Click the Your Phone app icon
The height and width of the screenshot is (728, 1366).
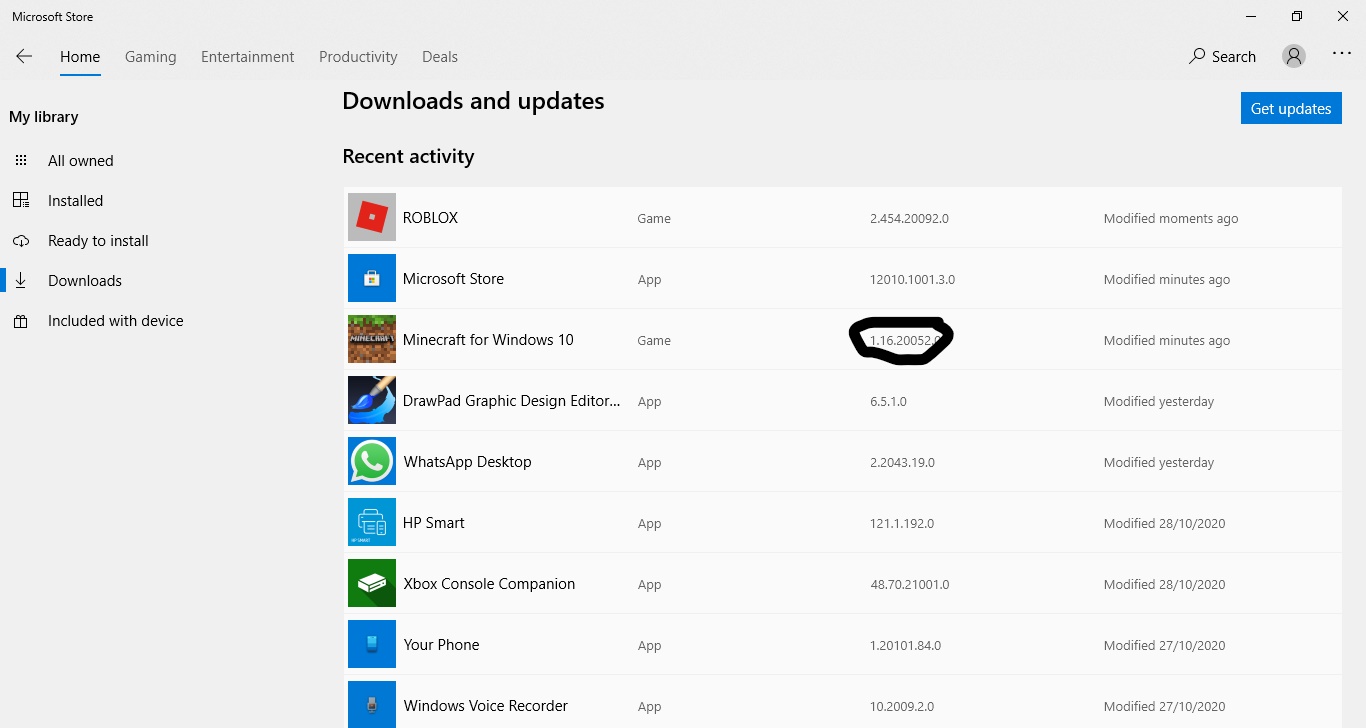pyautogui.click(x=372, y=644)
